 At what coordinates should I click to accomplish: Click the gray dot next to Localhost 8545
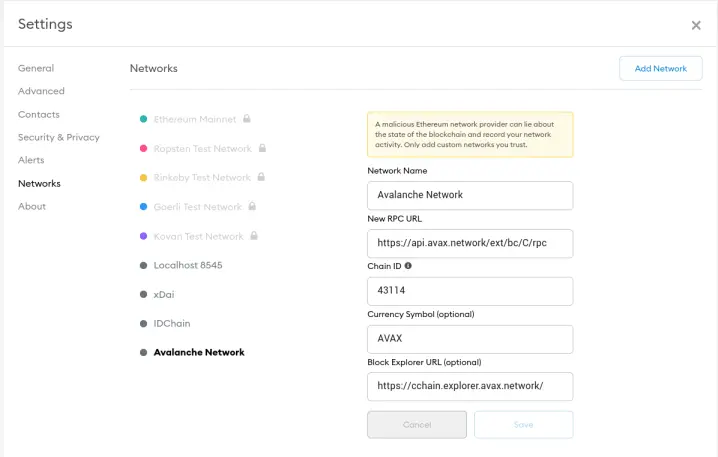click(x=143, y=265)
